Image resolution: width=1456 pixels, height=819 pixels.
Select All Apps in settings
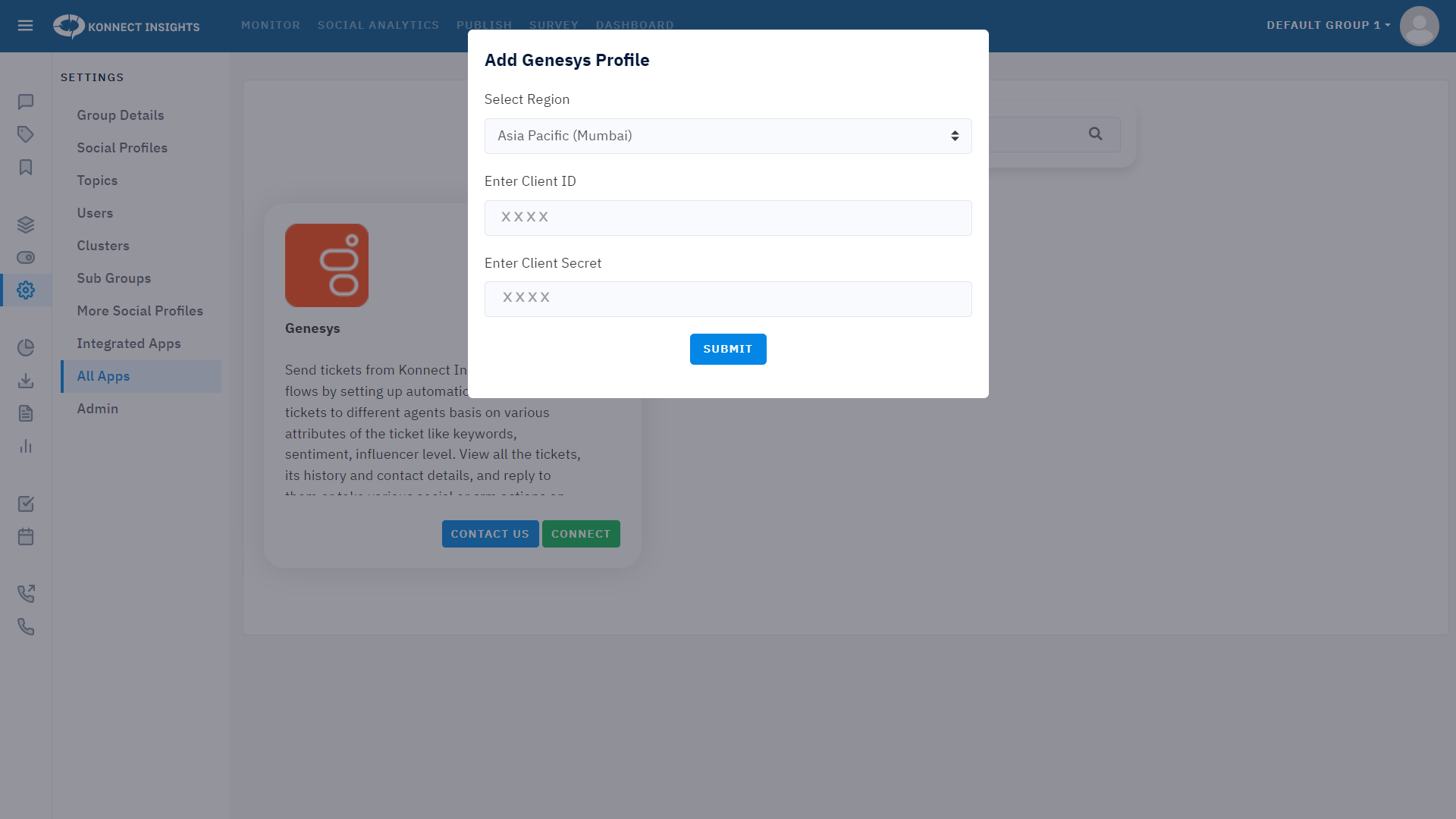[141, 376]
